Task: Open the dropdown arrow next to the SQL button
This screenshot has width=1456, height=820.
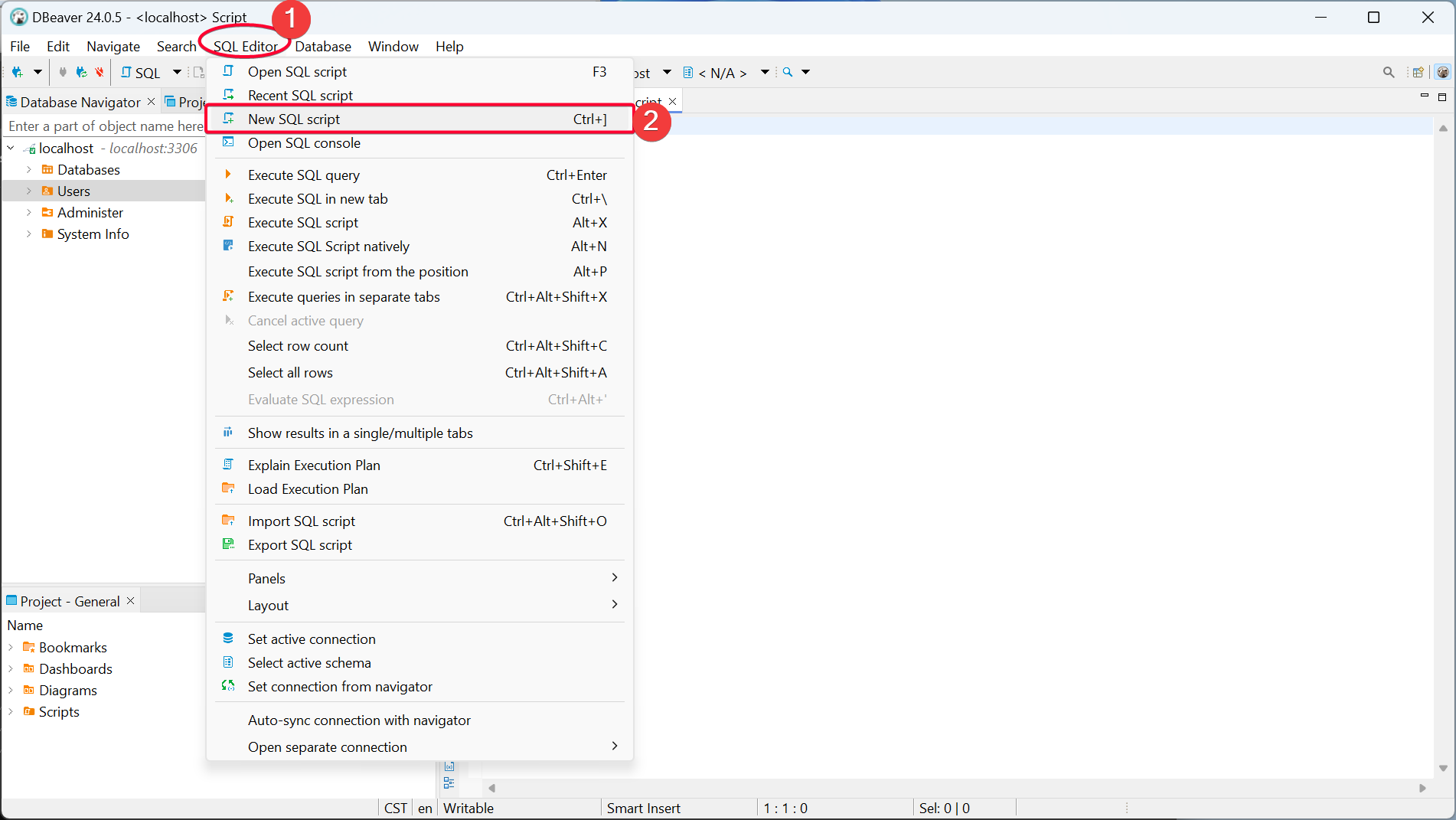Action: (177, 72)
